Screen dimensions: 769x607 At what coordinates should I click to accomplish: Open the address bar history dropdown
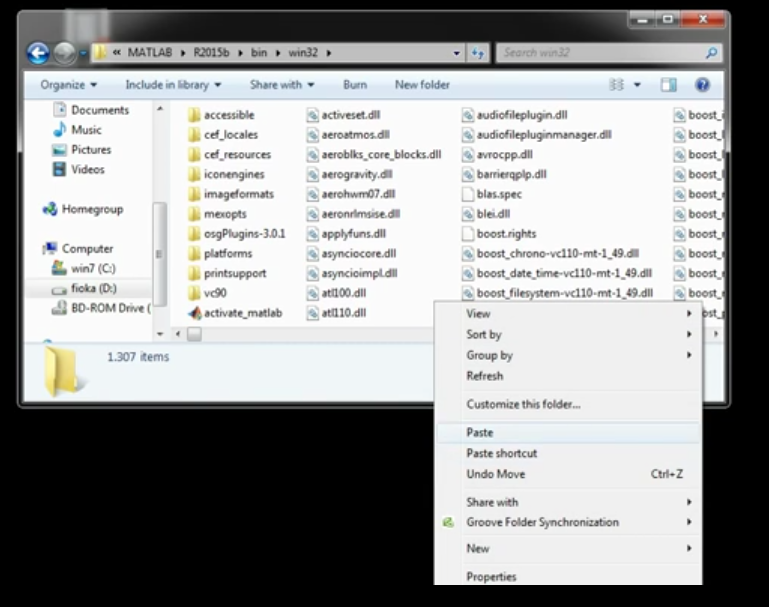[457, 53]
